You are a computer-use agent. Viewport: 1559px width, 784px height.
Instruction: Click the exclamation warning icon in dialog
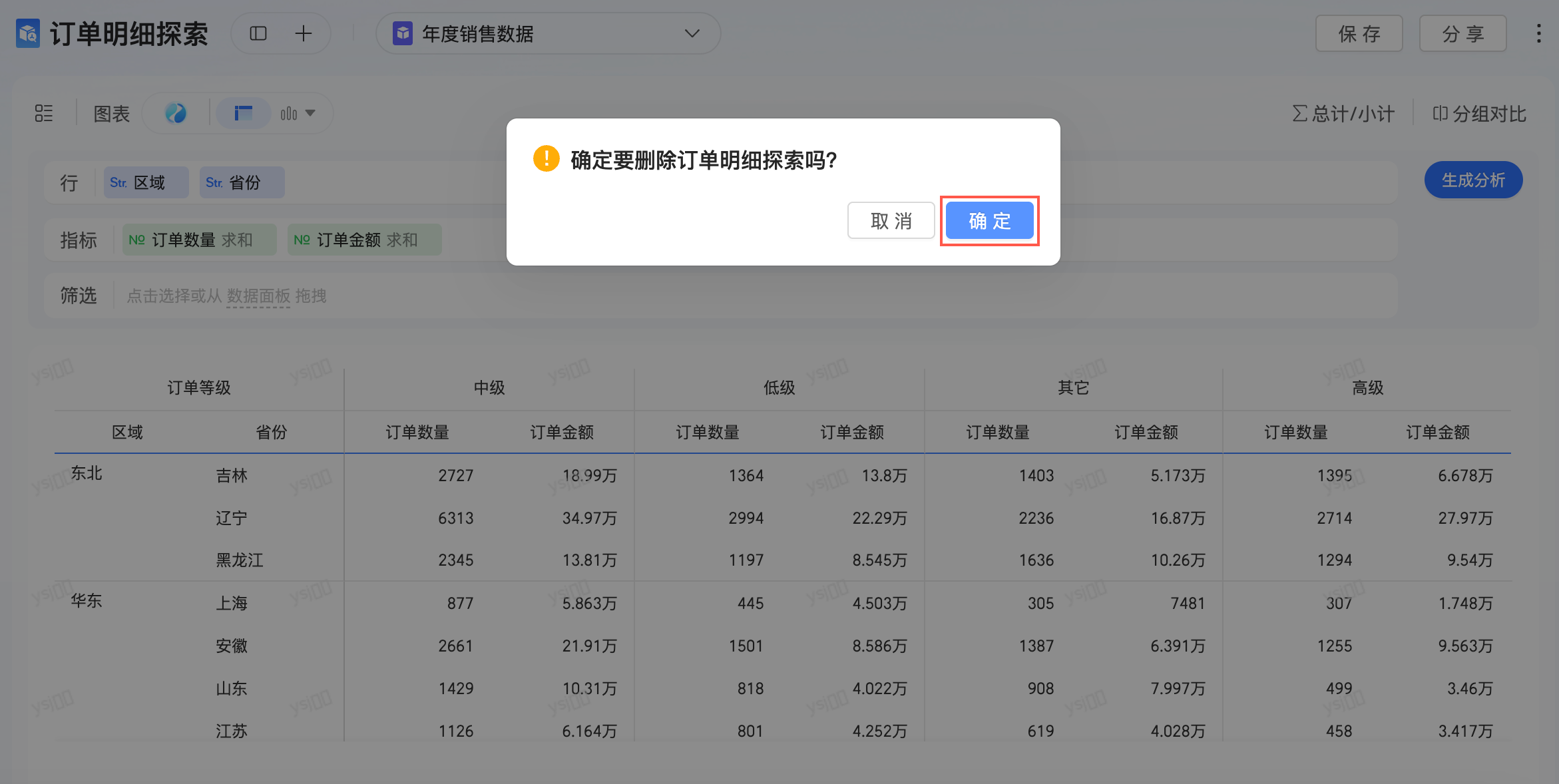(546, 159)
